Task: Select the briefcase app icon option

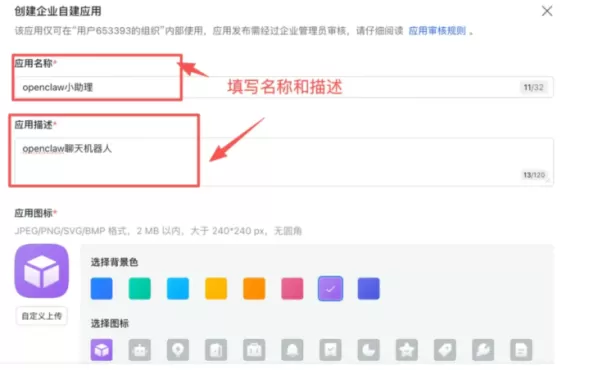Action: click(254, 350)
